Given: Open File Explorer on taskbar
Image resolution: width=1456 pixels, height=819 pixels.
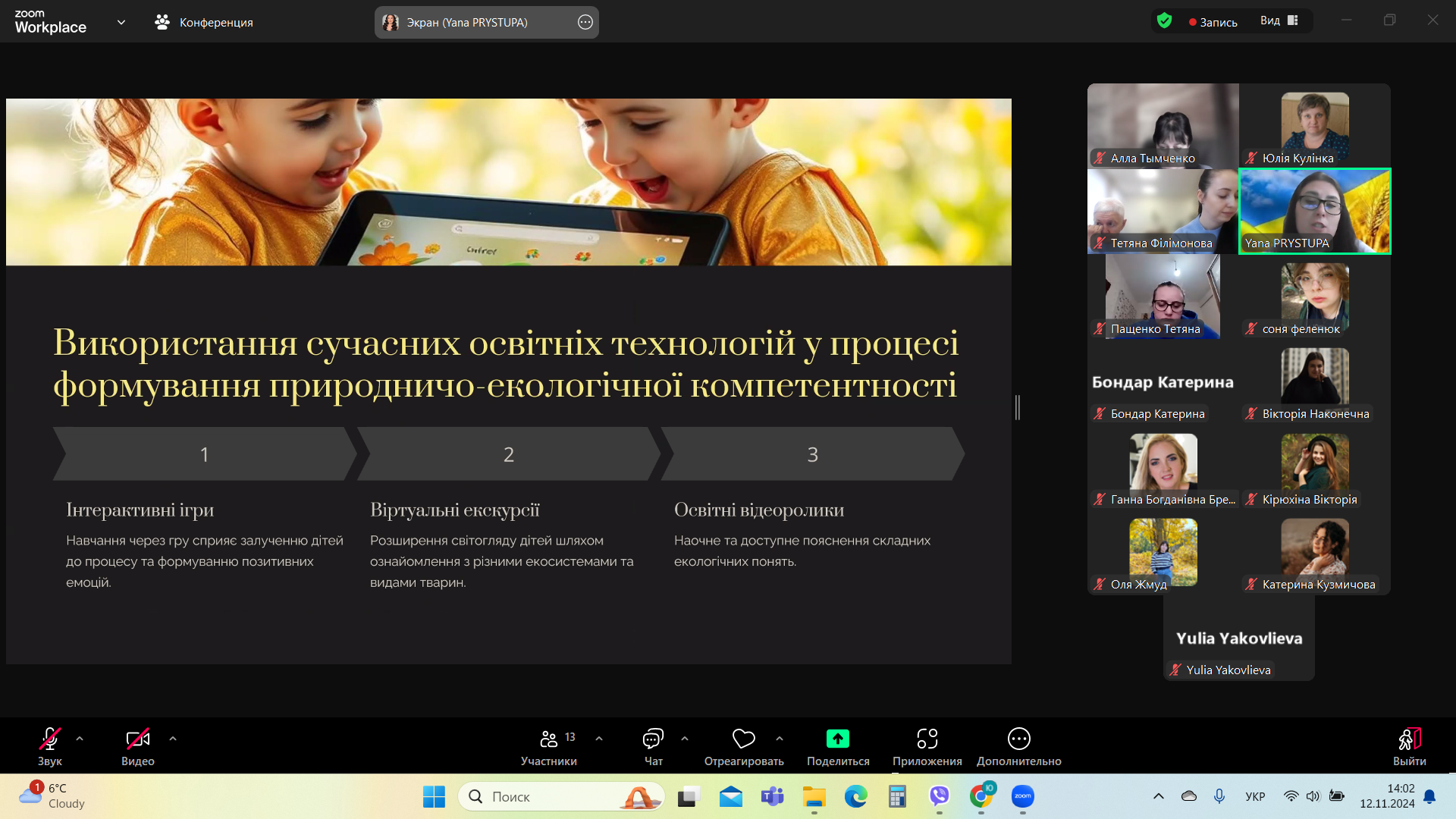Looking at the screenshot, I should 814,796.
